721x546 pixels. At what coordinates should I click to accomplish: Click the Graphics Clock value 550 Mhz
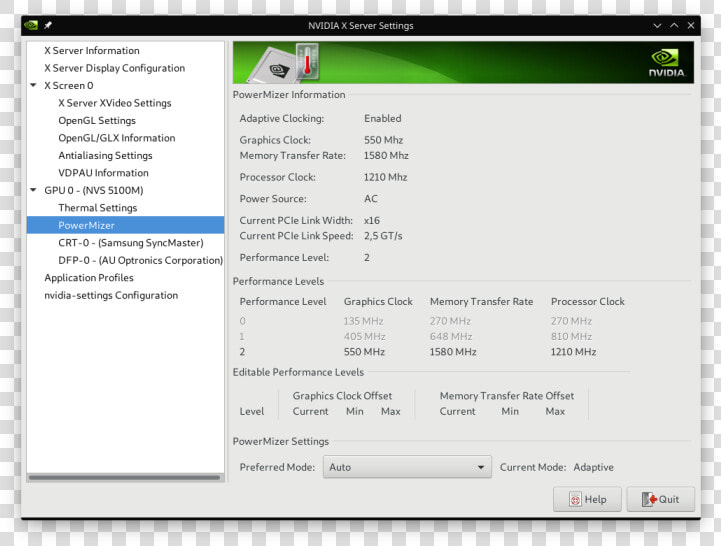point(383,140)
